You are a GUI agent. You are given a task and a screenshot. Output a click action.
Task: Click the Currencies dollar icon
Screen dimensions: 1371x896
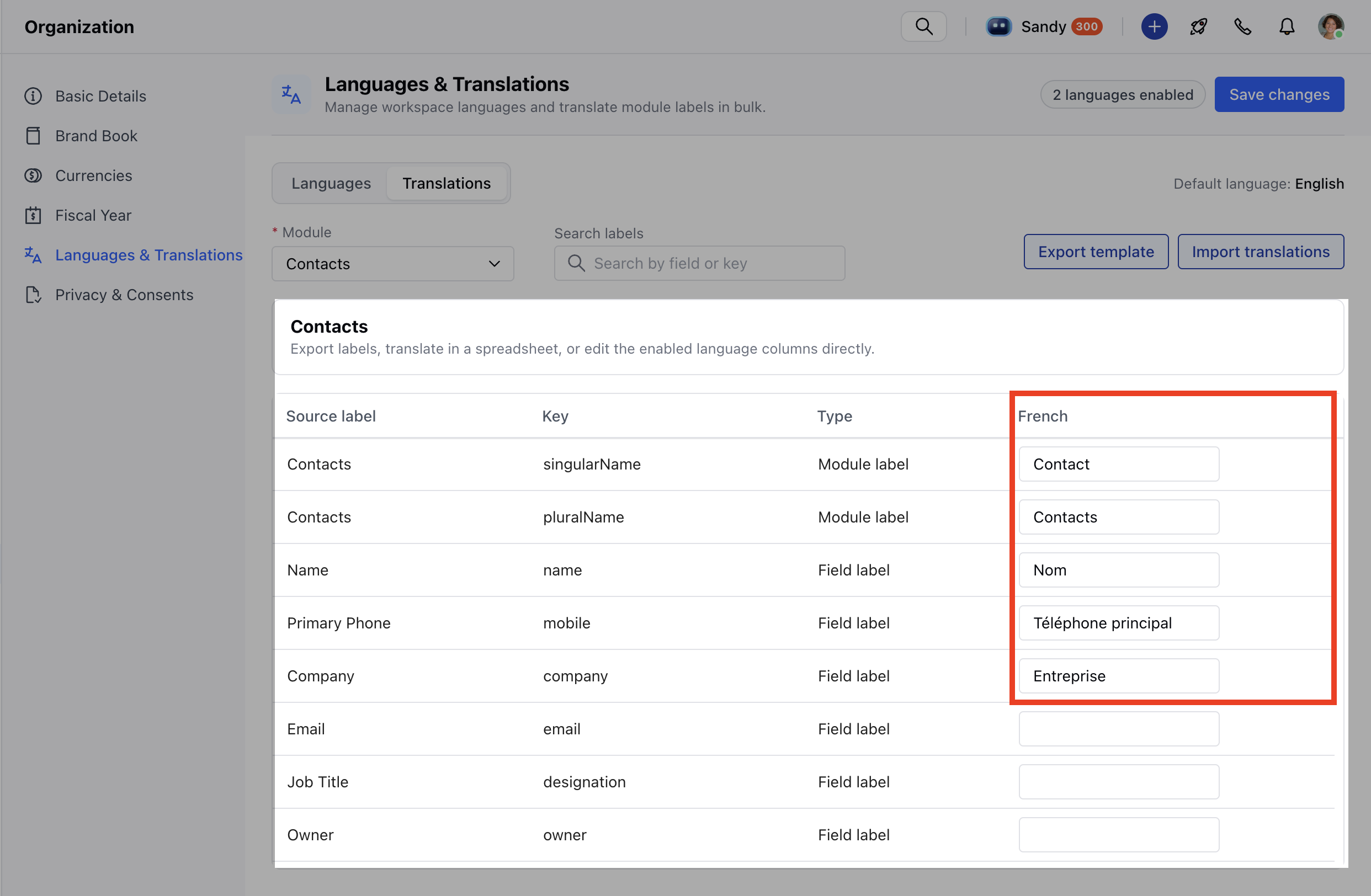point(34,175)
